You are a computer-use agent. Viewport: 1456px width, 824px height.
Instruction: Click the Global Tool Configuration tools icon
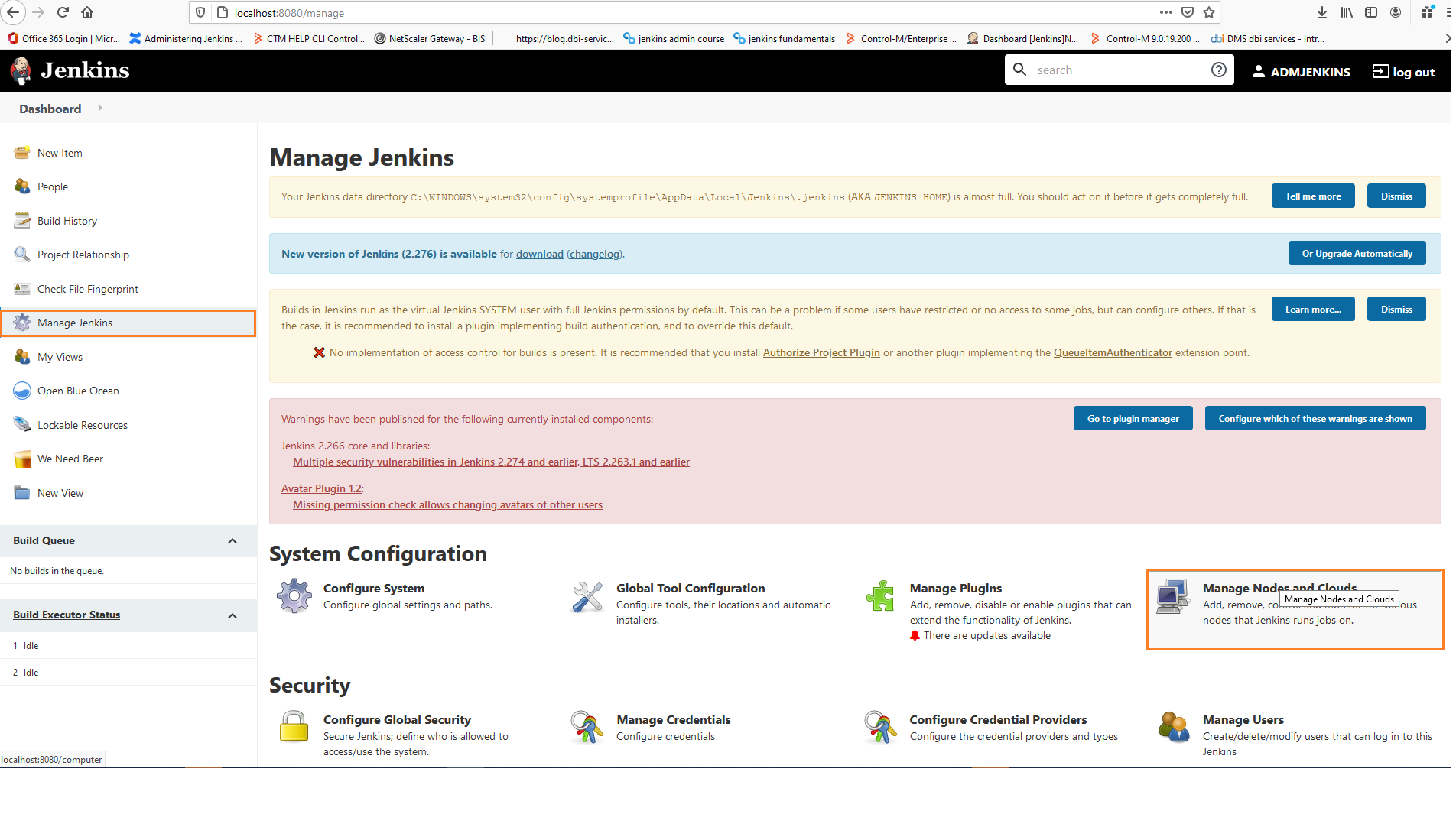pyautogui.click(x=587, y=597)
